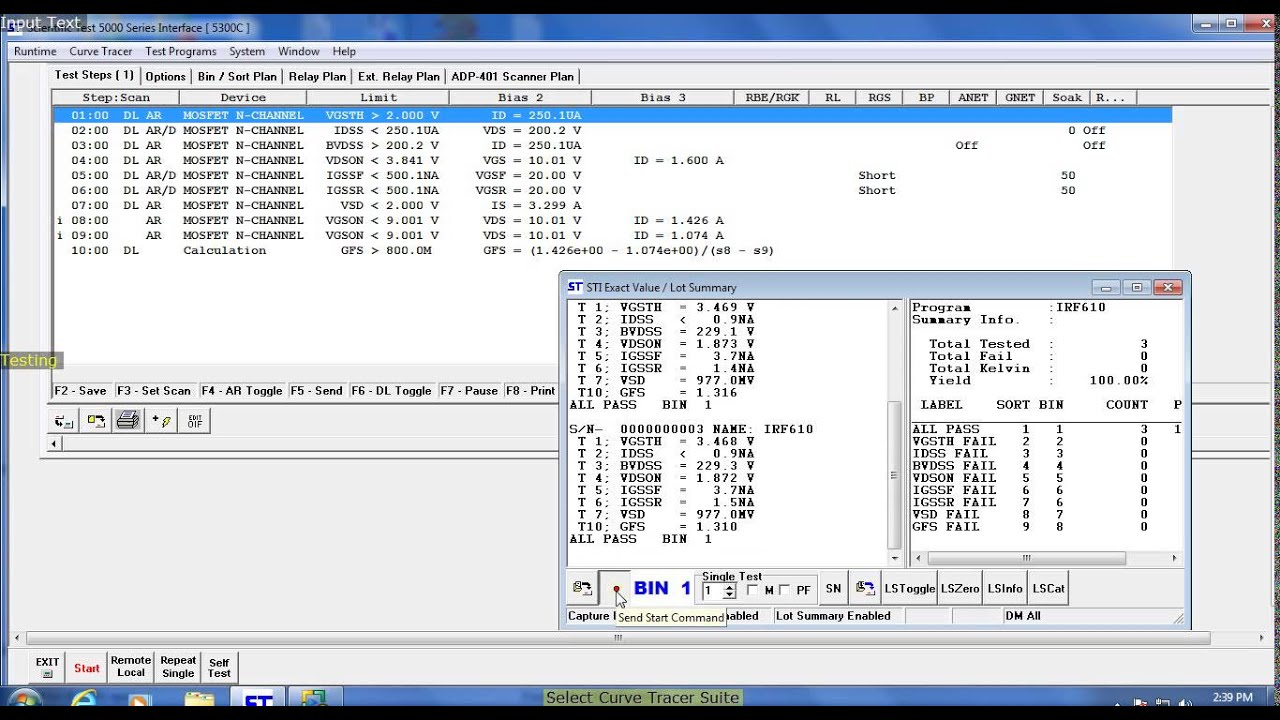The height and width of the screenshot is (720, 1280).
Task: Click the SN button in Lot Summary
Action: 833,589
